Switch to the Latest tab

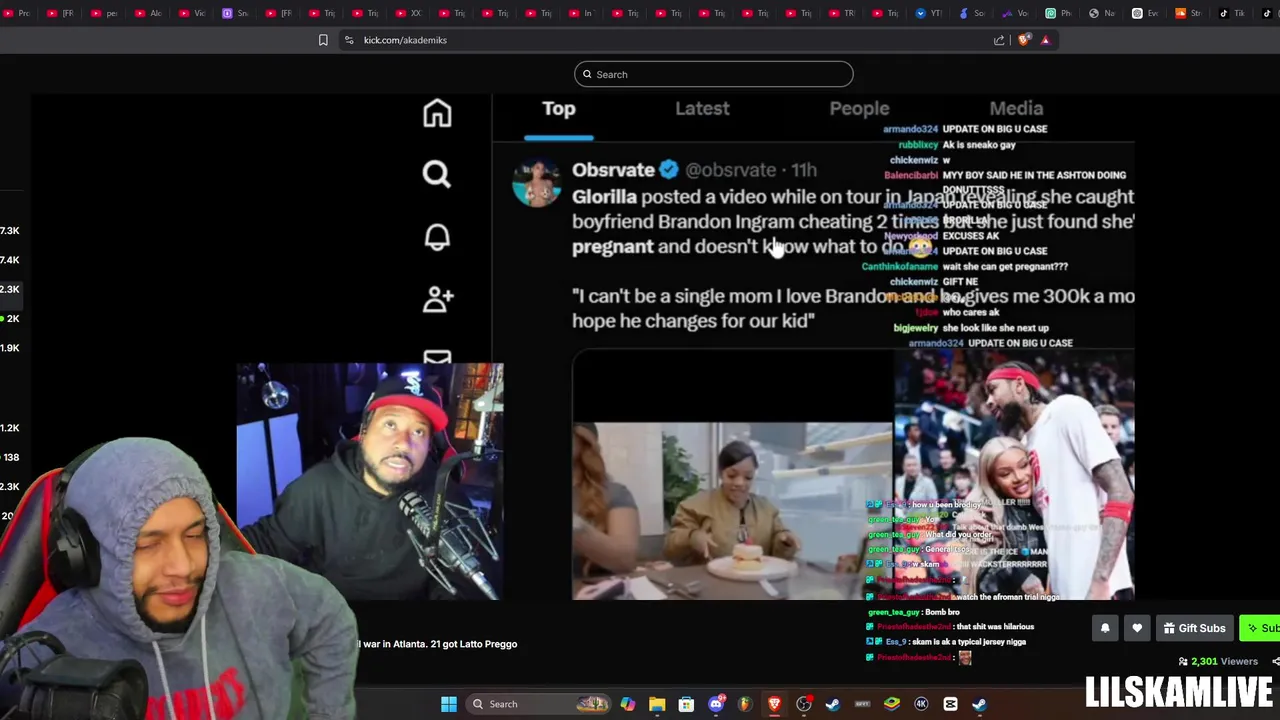click(702, 108)
